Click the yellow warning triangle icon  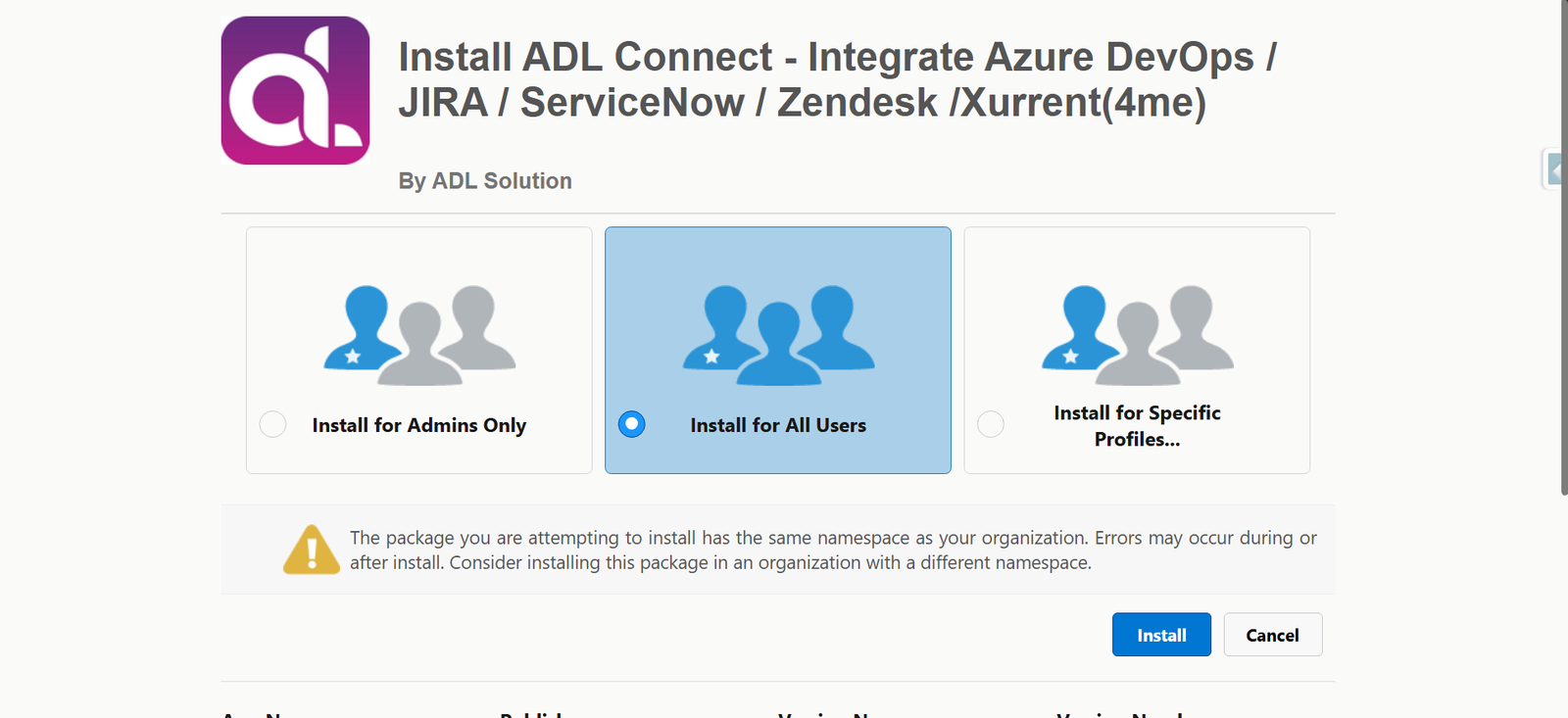click(x=312, y=550)
